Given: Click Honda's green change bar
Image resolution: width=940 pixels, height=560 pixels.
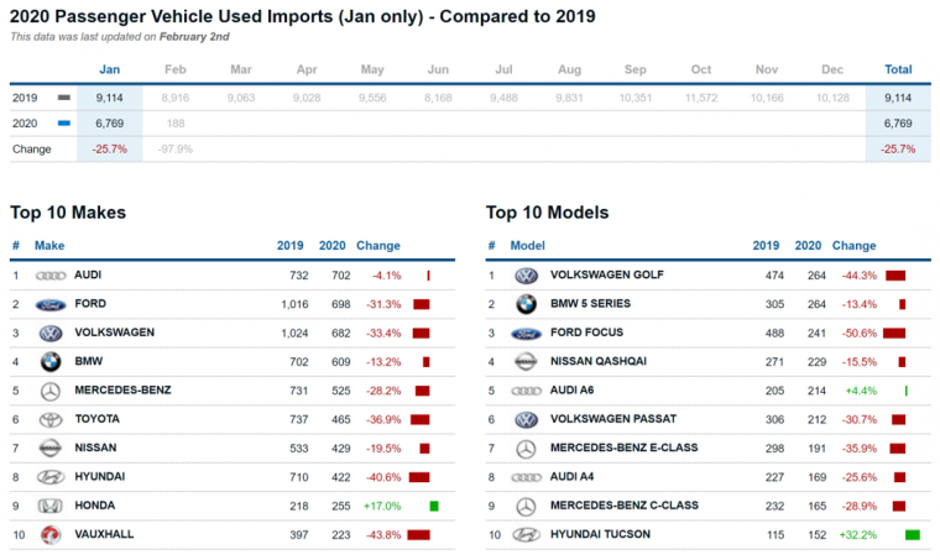Looking at the screenshot, I should 434,506.
